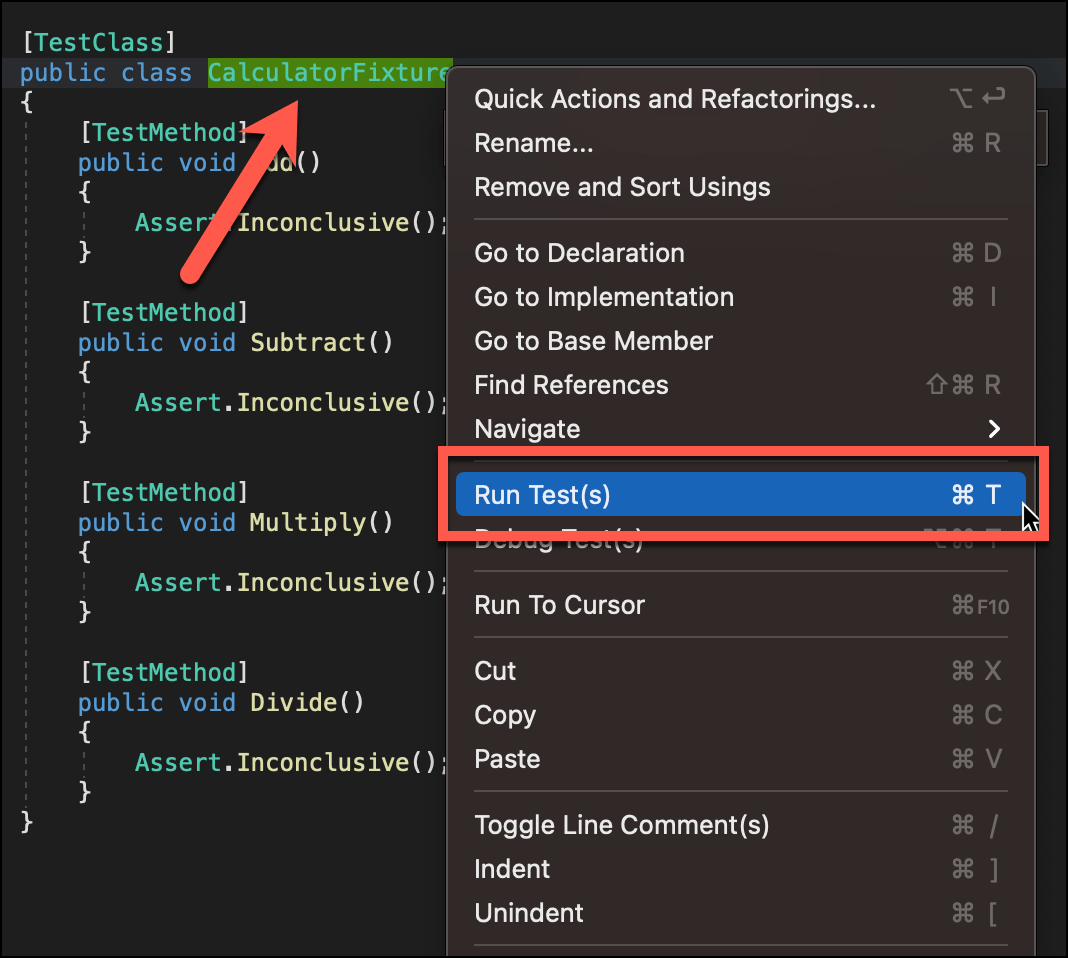Run Test(s) from the context menu
The height and width of the screenshot is (958, 1068).
pos(542,494)
